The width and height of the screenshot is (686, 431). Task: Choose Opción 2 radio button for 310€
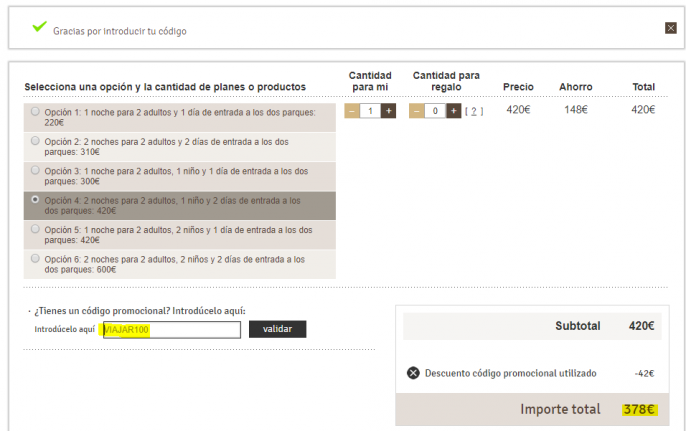(36, 141)
